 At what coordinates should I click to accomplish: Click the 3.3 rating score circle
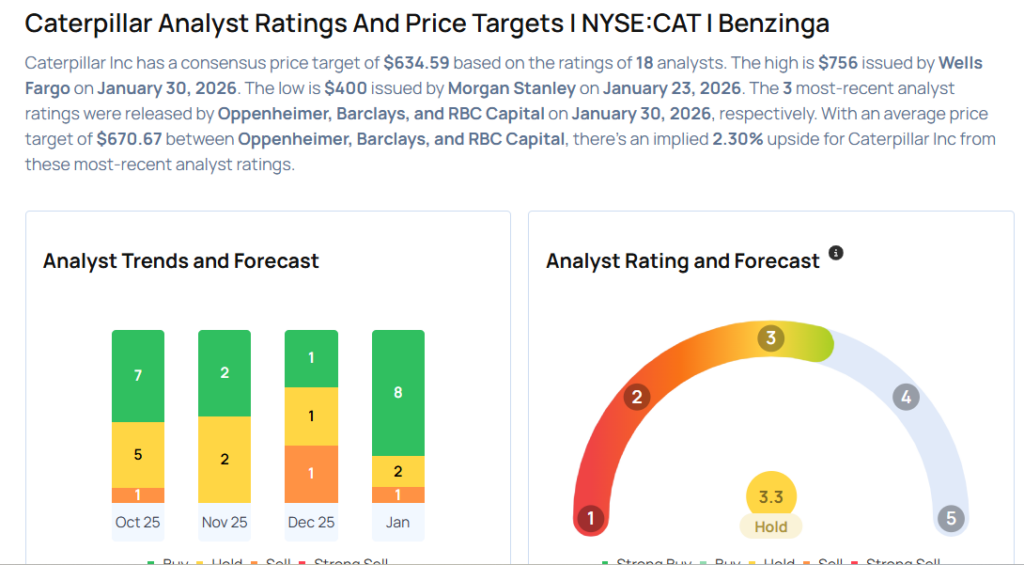tap(771, 494)
